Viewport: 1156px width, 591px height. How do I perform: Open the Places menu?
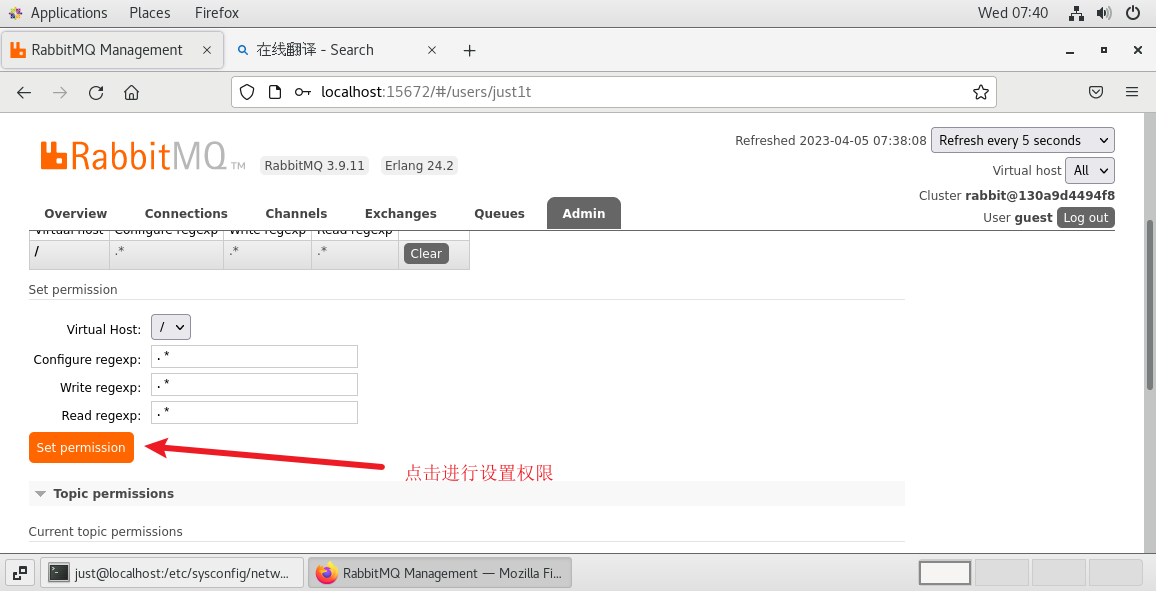point(150,13)
